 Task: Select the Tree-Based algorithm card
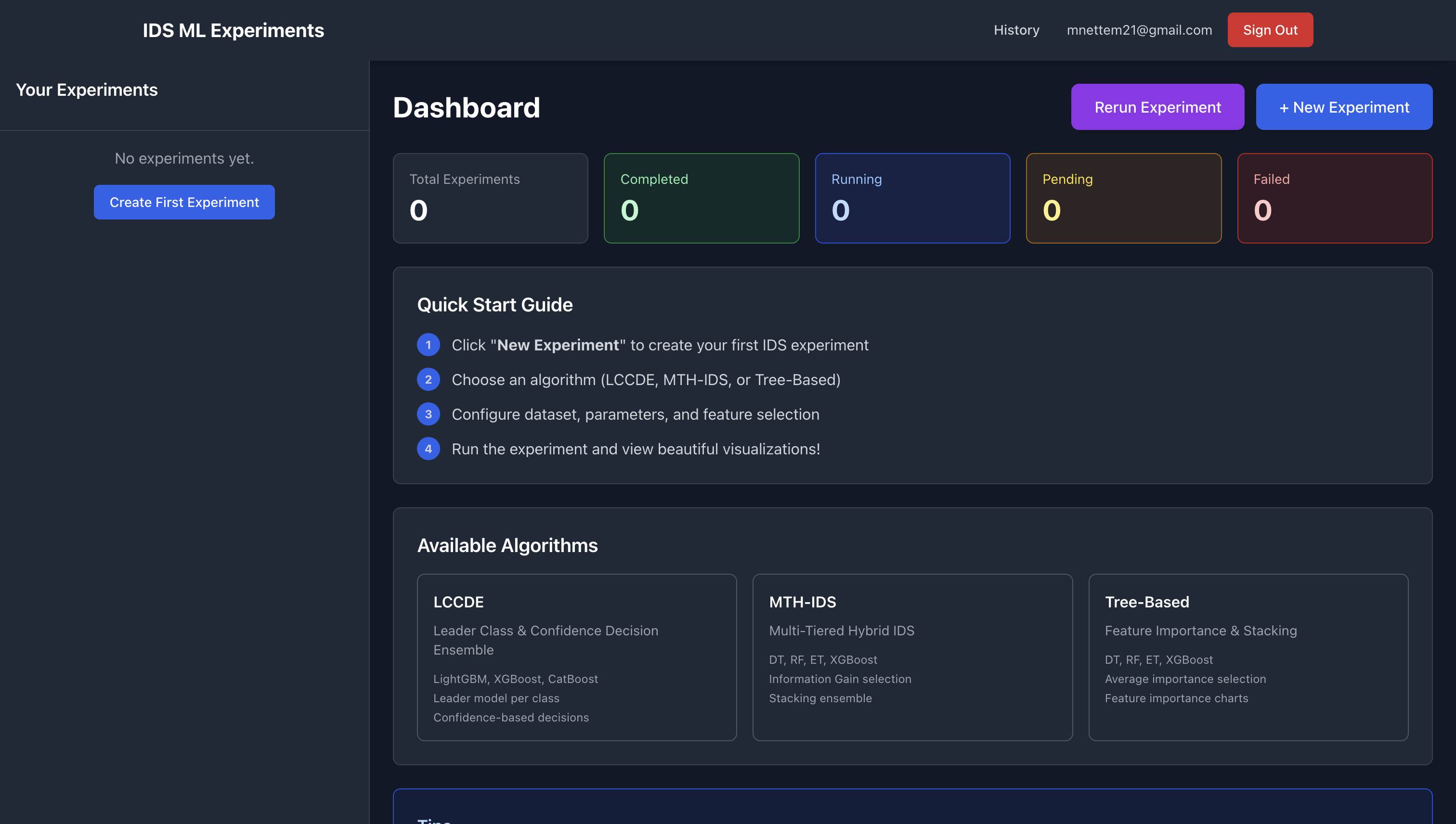point(1248,657)
